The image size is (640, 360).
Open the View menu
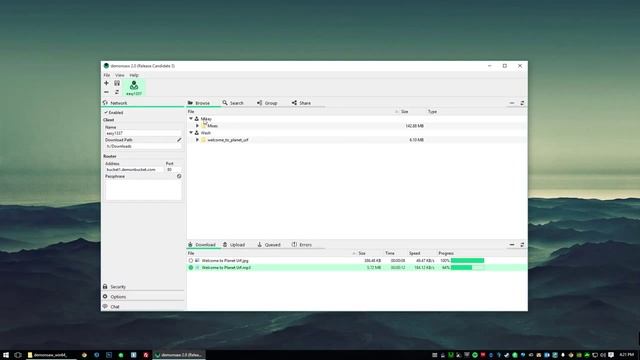(120, 75)
